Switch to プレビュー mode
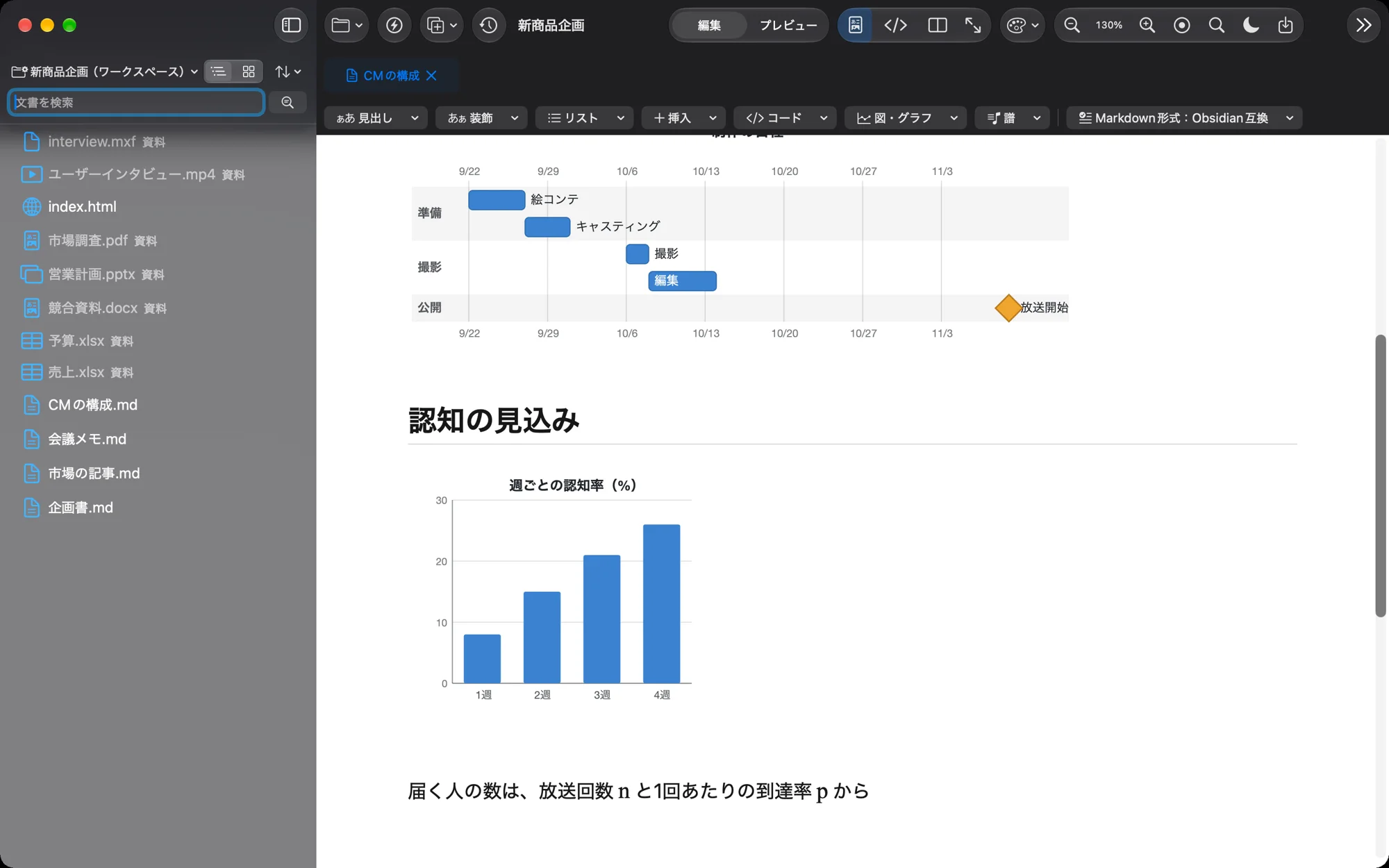The image size is (1389, 868). (788, 25)
